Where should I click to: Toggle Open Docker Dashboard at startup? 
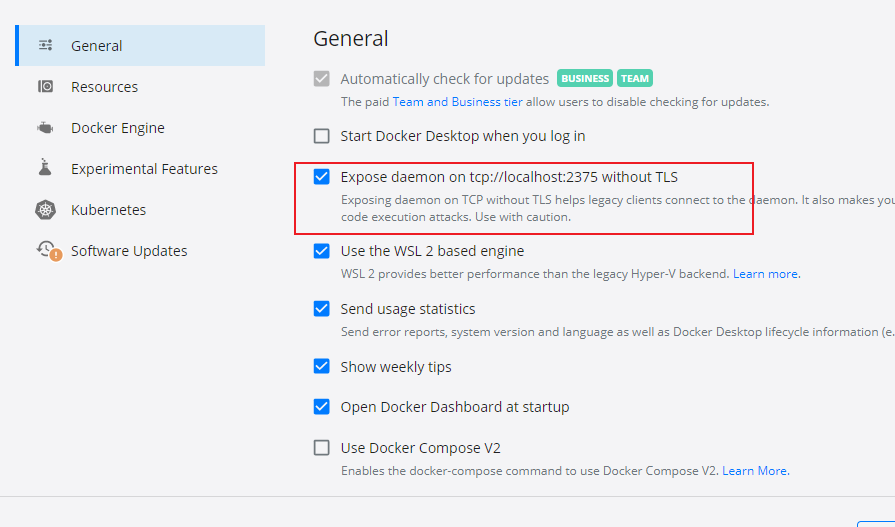pos(322,407)
